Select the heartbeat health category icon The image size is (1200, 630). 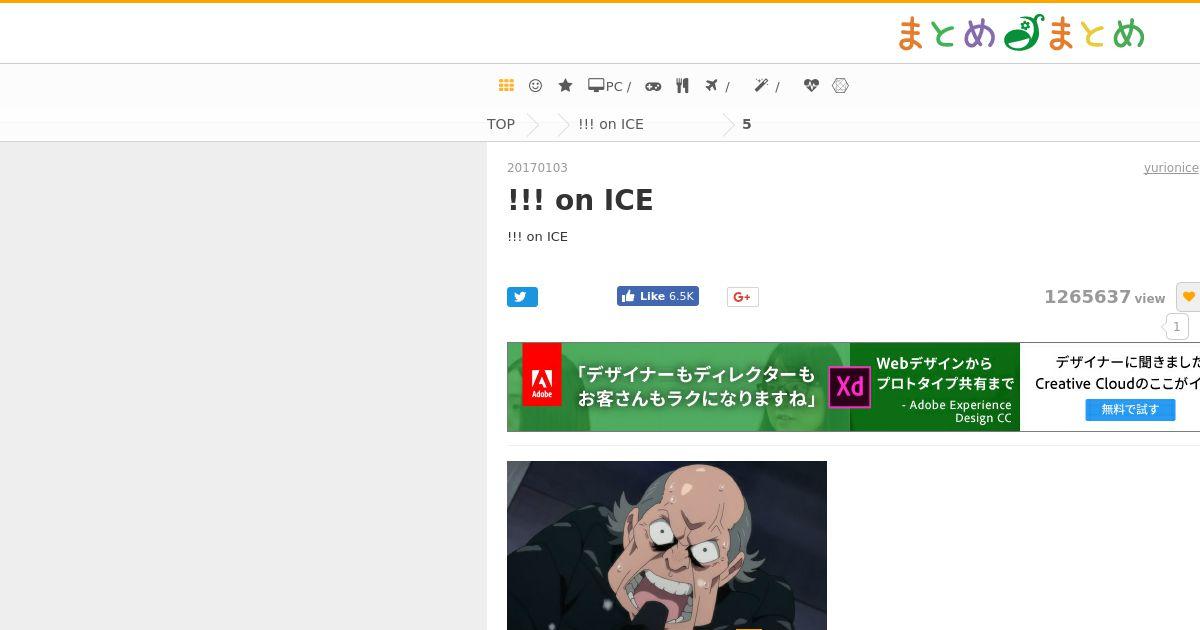pyautogui.click(x=811, y=86)
